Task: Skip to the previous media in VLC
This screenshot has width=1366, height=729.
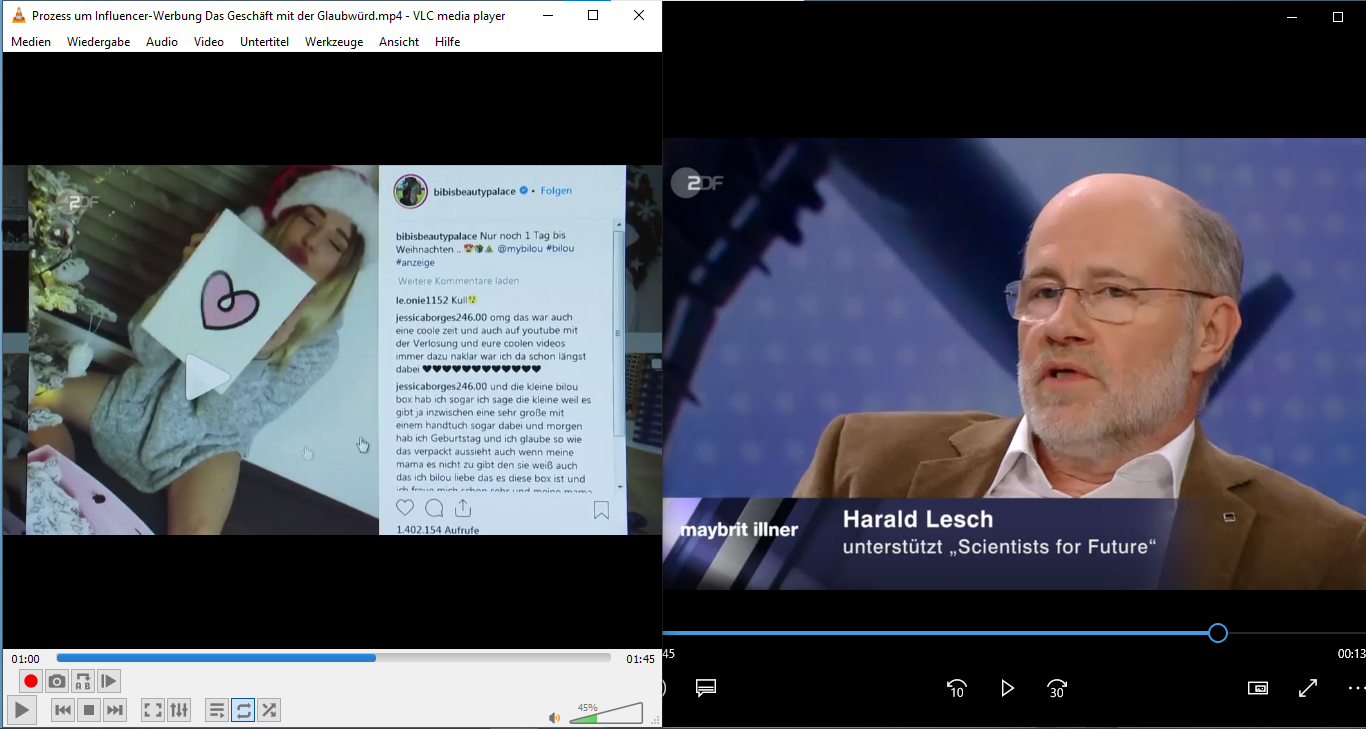Action: 62,710
